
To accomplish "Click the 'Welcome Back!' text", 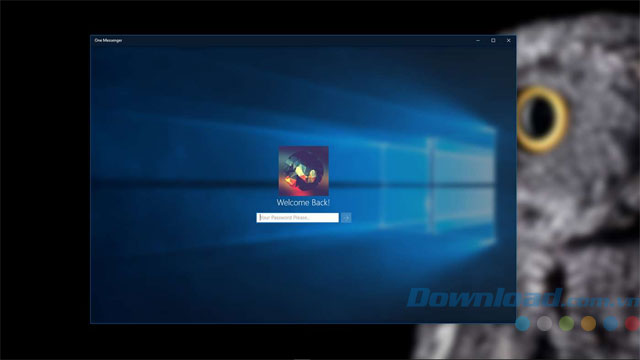I will pyautogui.click(x=303, y=202).
